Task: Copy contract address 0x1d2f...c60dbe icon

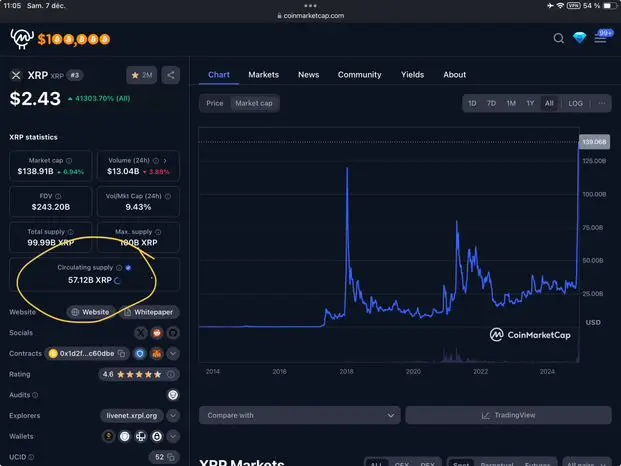Action: click(x=122, y=353)
